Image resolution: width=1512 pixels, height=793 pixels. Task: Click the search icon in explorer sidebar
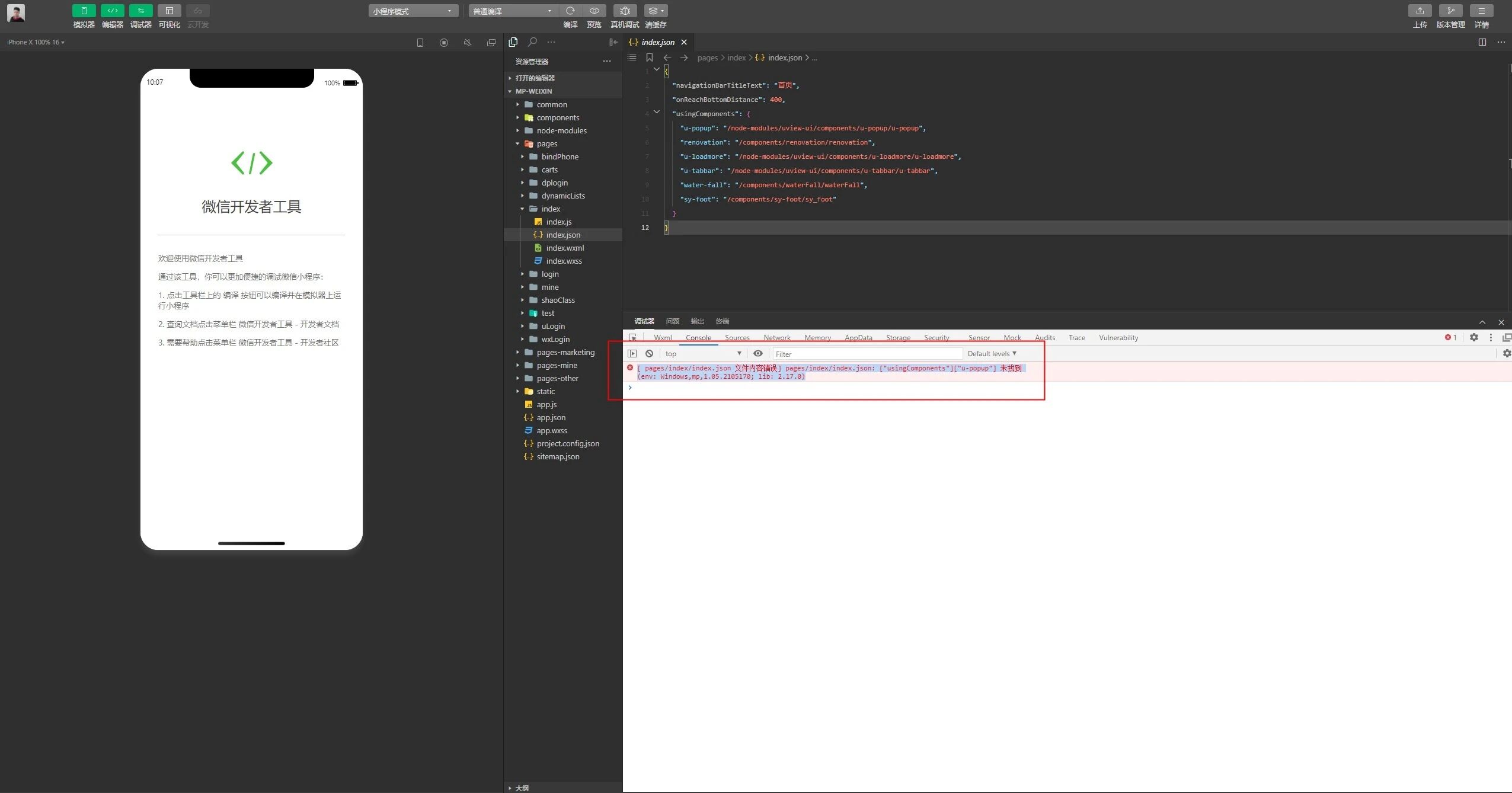pos(532,42)
